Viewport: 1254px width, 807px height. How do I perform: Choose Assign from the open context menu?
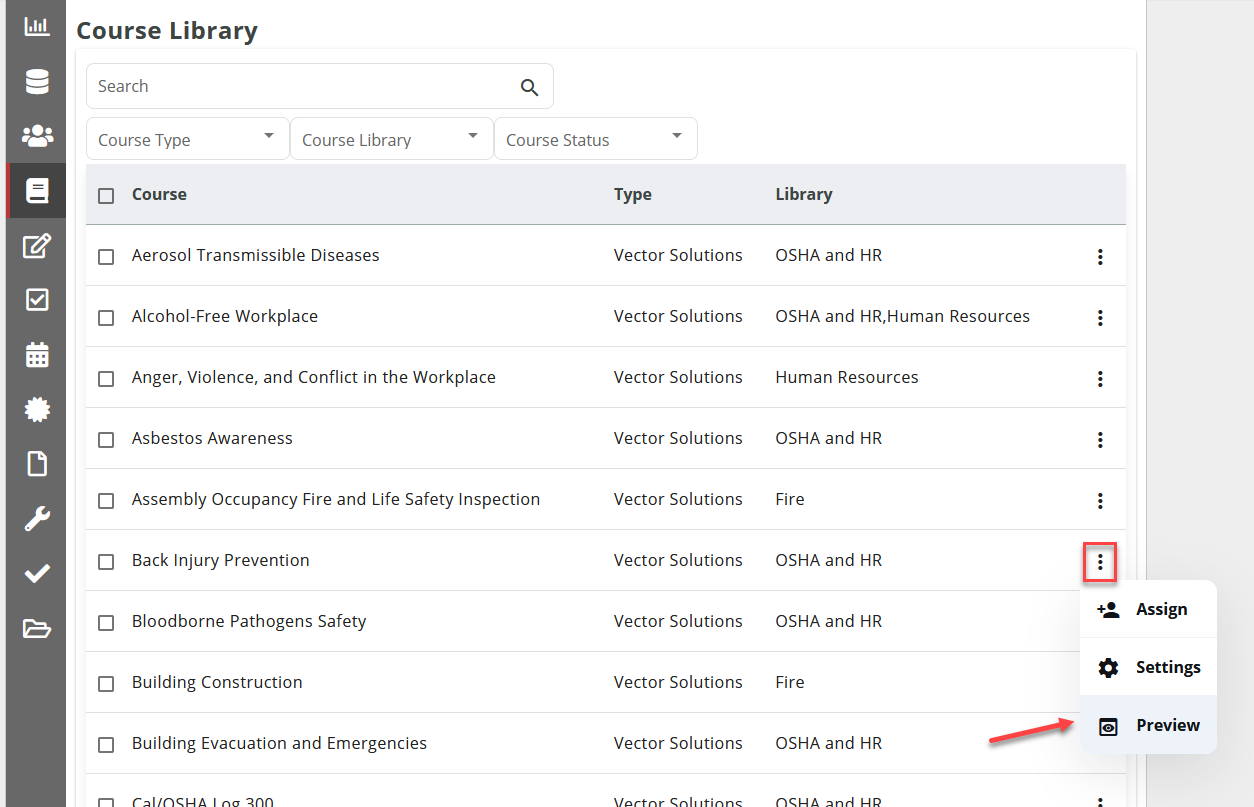coord(1148,608)
